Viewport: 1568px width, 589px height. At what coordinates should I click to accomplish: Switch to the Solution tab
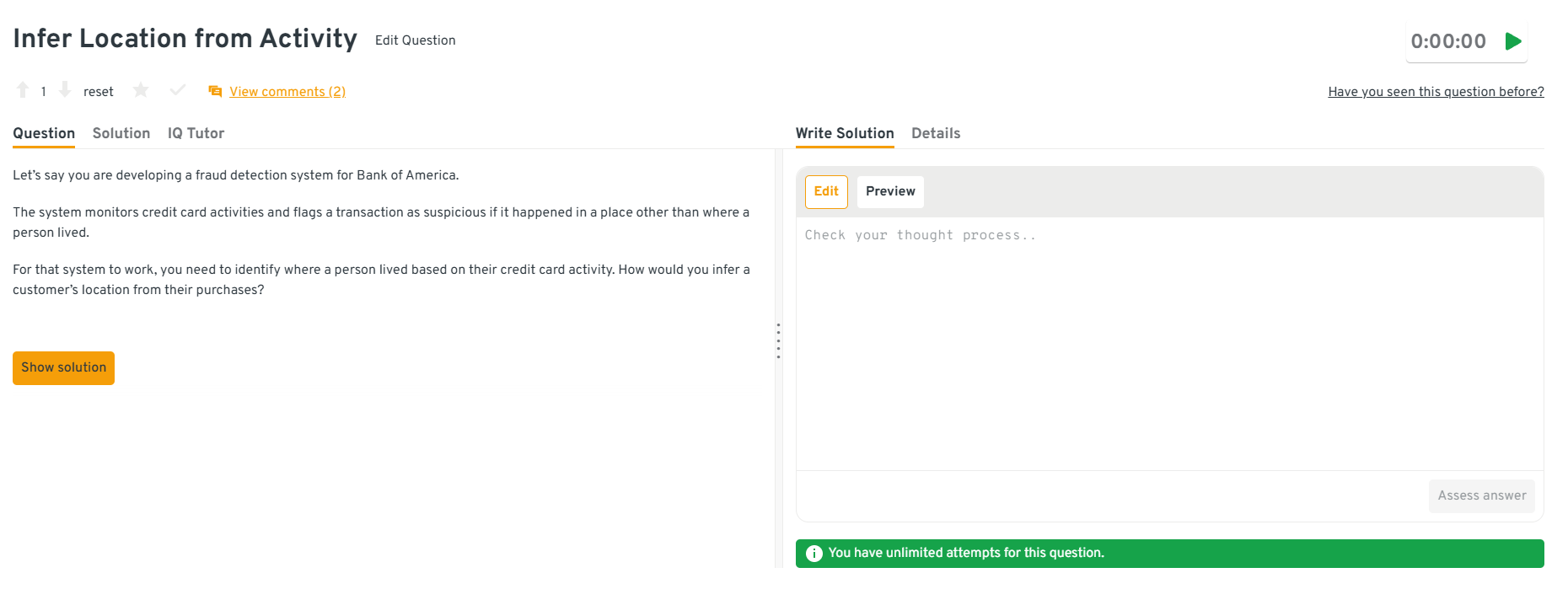point(121,133)
